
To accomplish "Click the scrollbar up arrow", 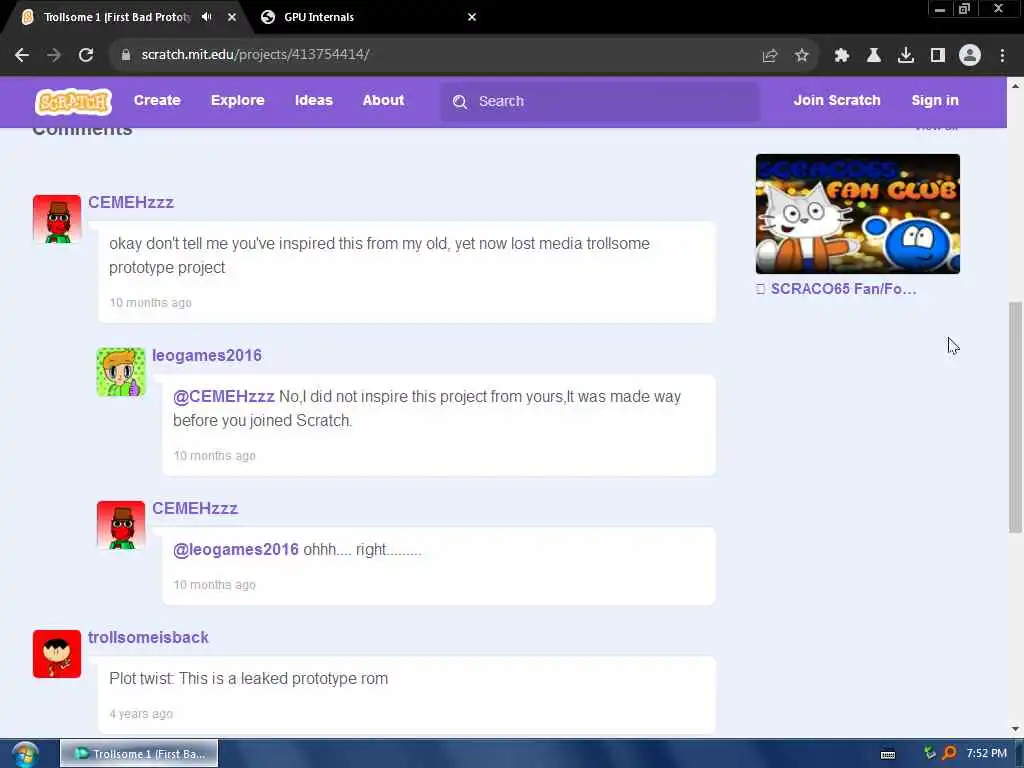I will pyautogui.click(x=1015, y=86).
